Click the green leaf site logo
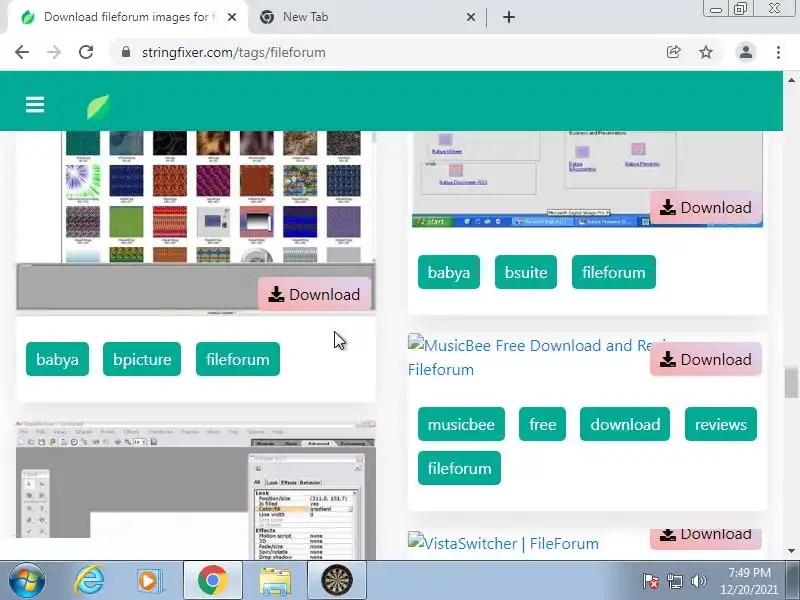The image size is (800, 600). tap(98, 107)
